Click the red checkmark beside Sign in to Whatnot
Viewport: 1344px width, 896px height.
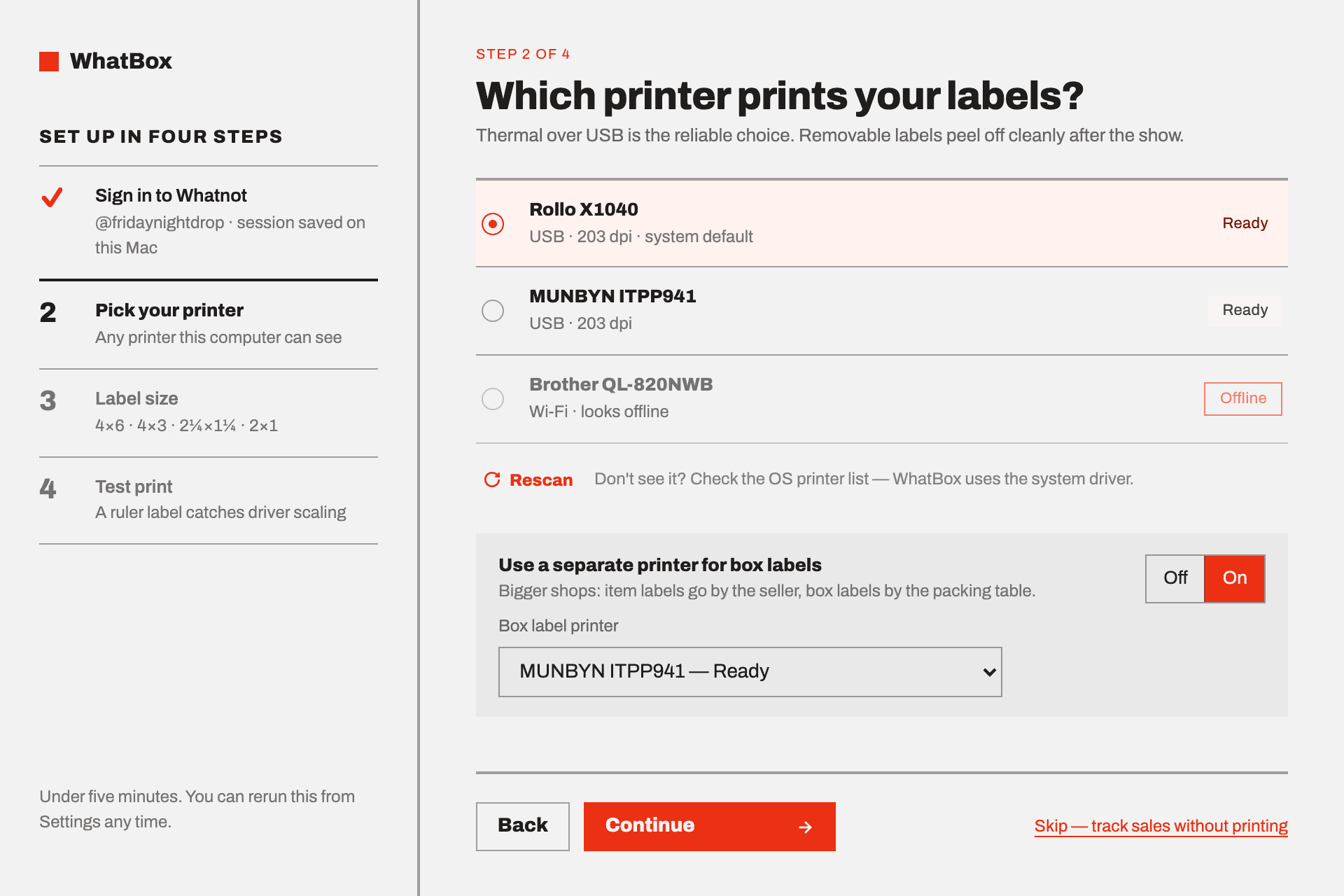point(52,197)
